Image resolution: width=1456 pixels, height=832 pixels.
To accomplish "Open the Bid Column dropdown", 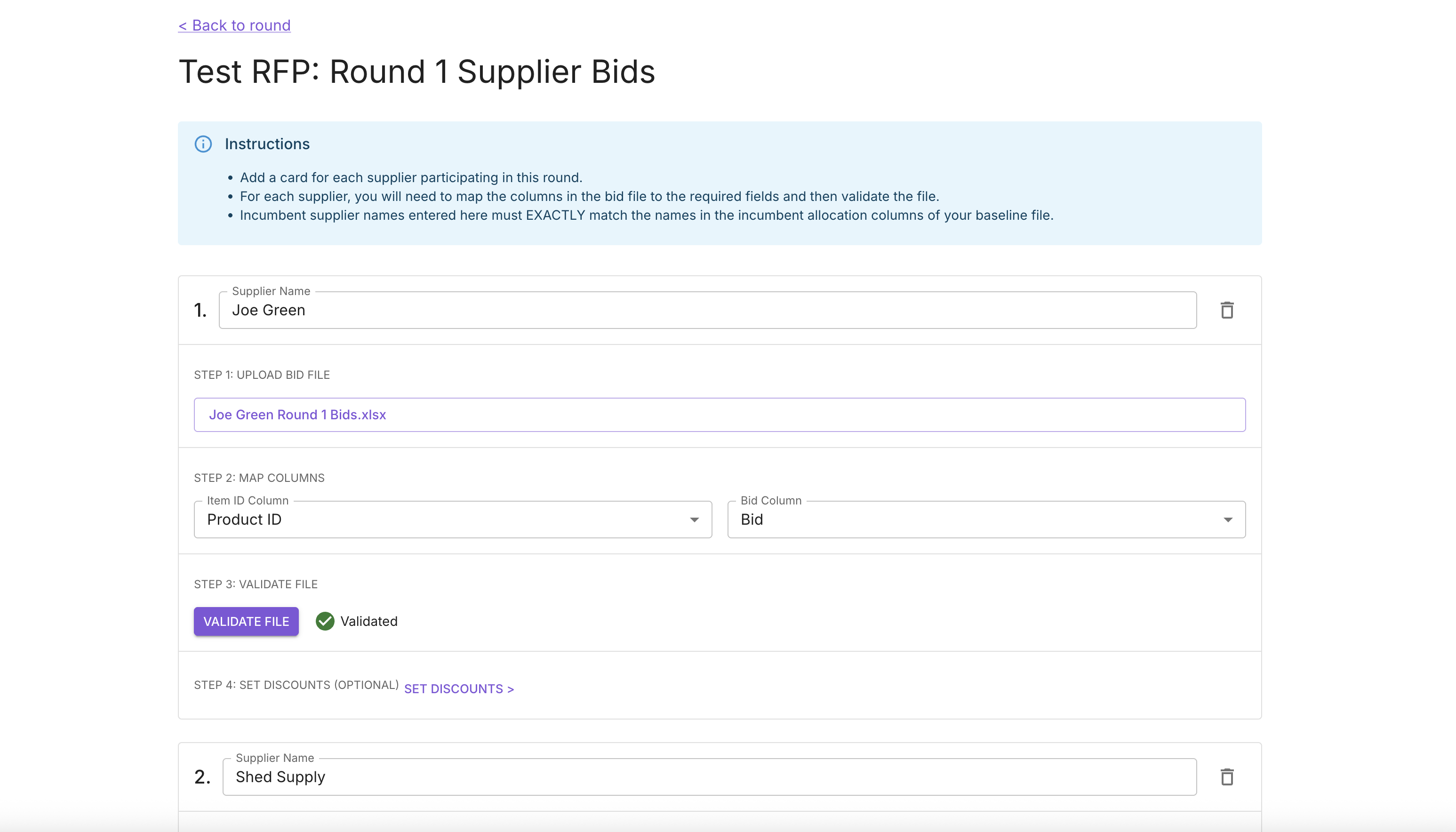I will click(x=986, y=520).
